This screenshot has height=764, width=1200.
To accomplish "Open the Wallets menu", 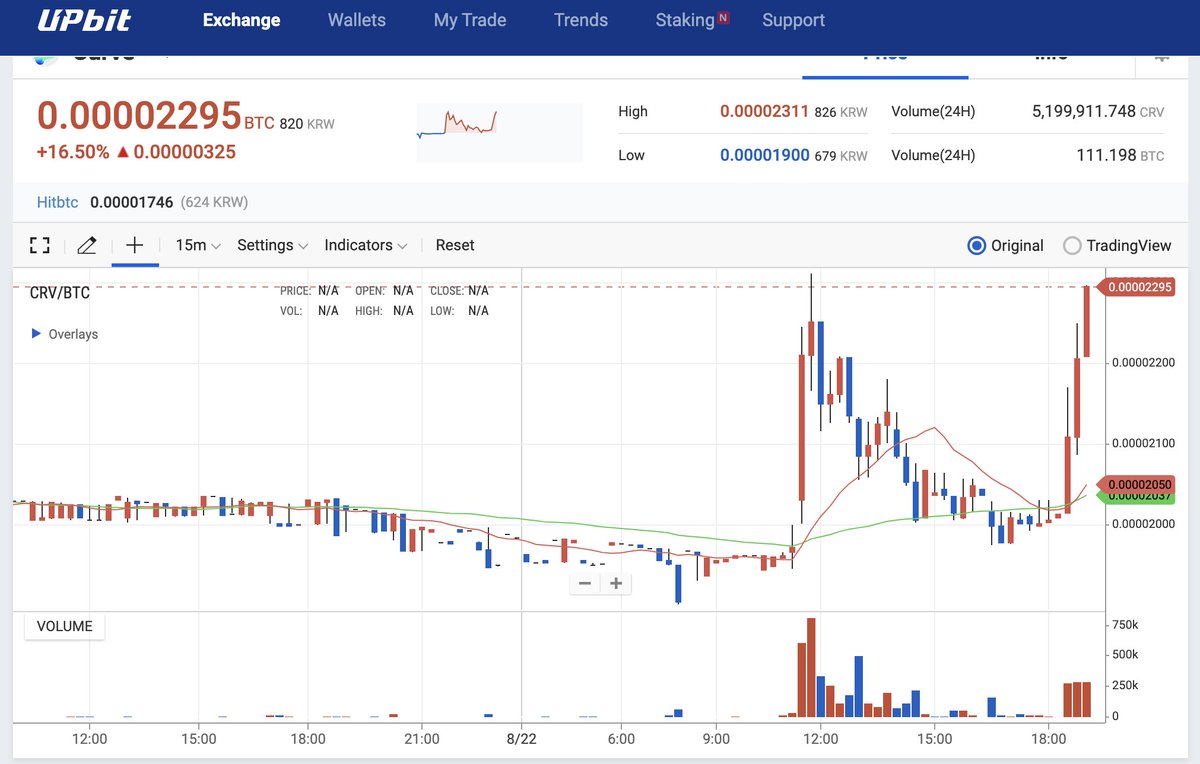I will click(x=357, y=20).
